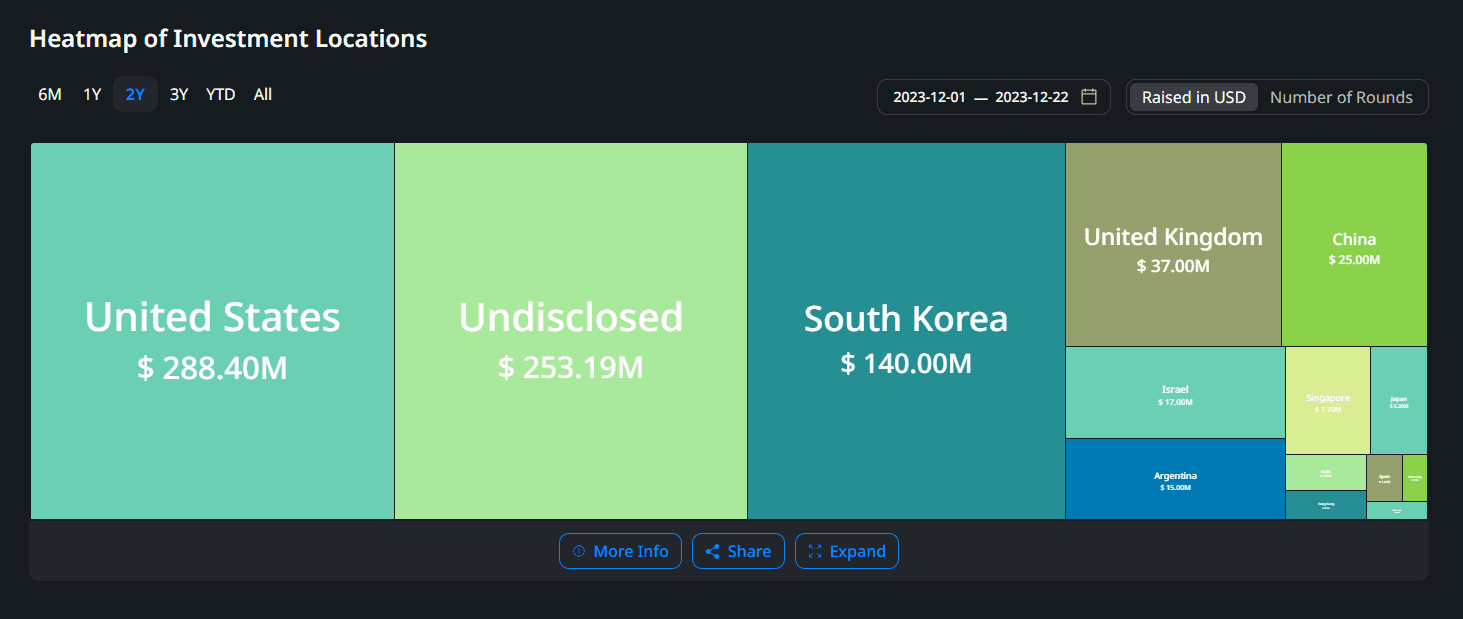The height and width of the screenshot is (619, 1463).
Task: Switch to the 6M time range tab
Action: [49, 93]
